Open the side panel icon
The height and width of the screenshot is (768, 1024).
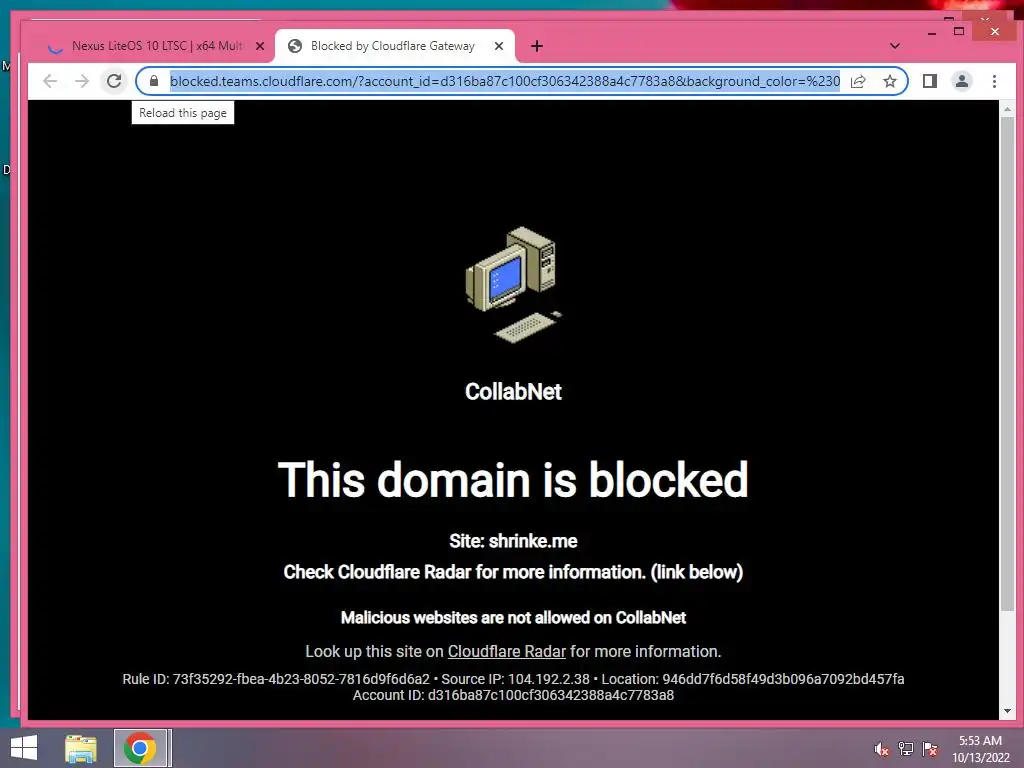[x=930, y=81]
